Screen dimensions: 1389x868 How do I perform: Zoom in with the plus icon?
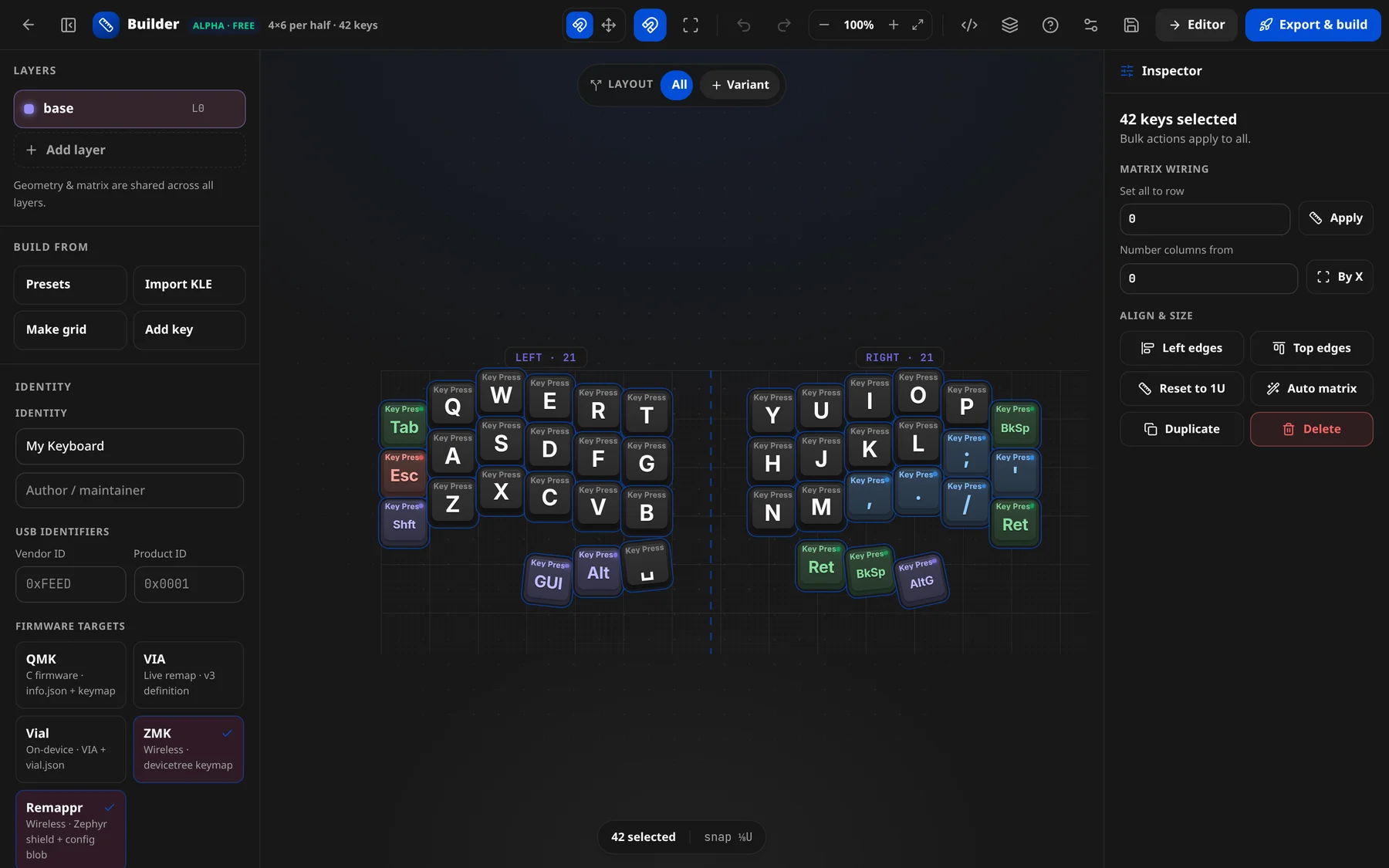894,25
